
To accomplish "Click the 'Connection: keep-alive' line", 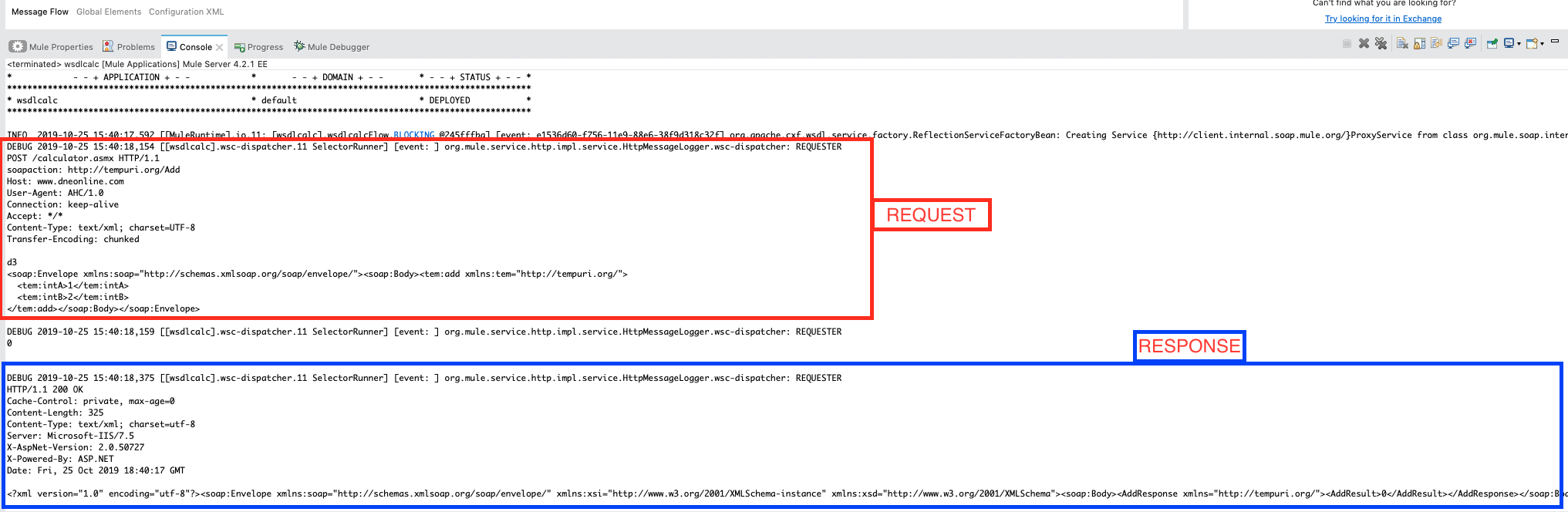I will [63, 204].
